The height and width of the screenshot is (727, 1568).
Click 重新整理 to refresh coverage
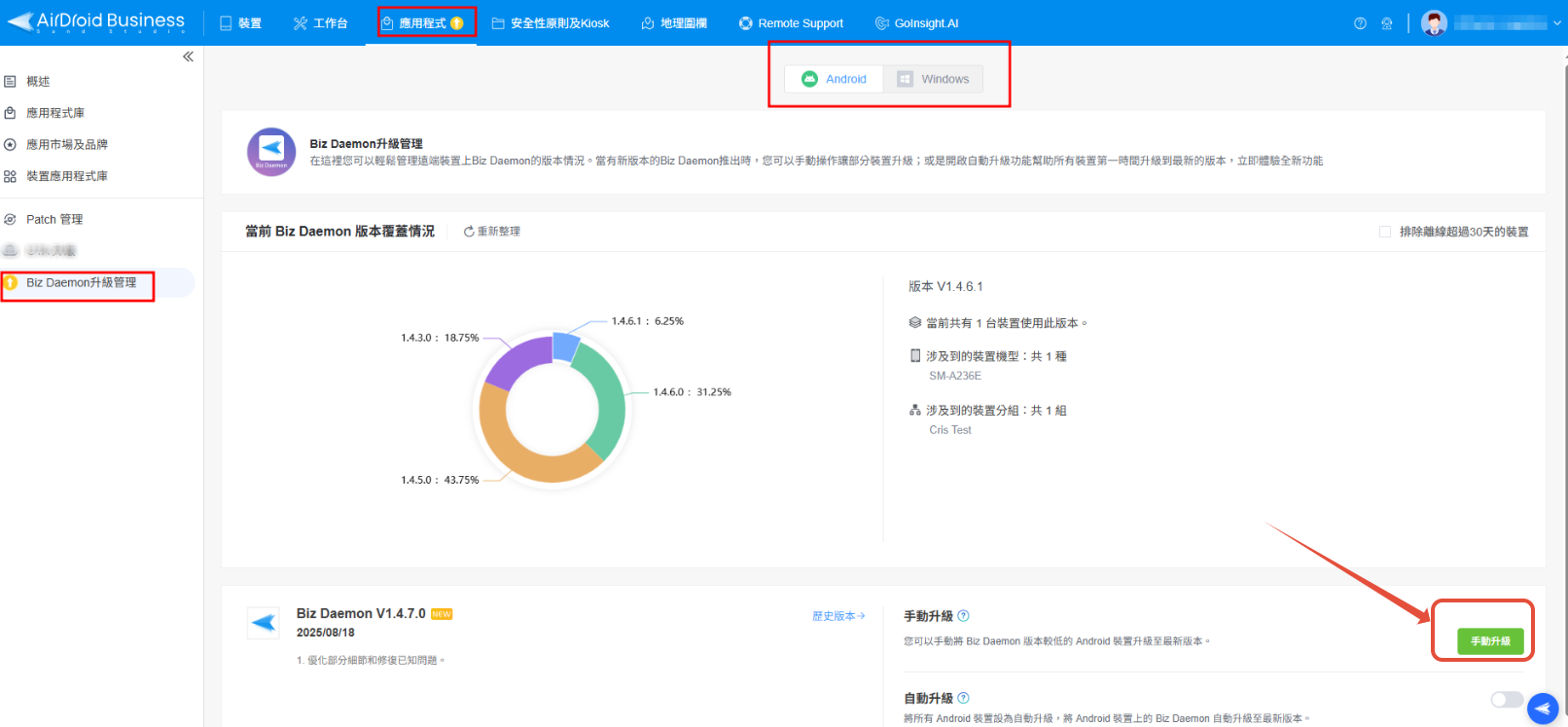coord(492,232)
